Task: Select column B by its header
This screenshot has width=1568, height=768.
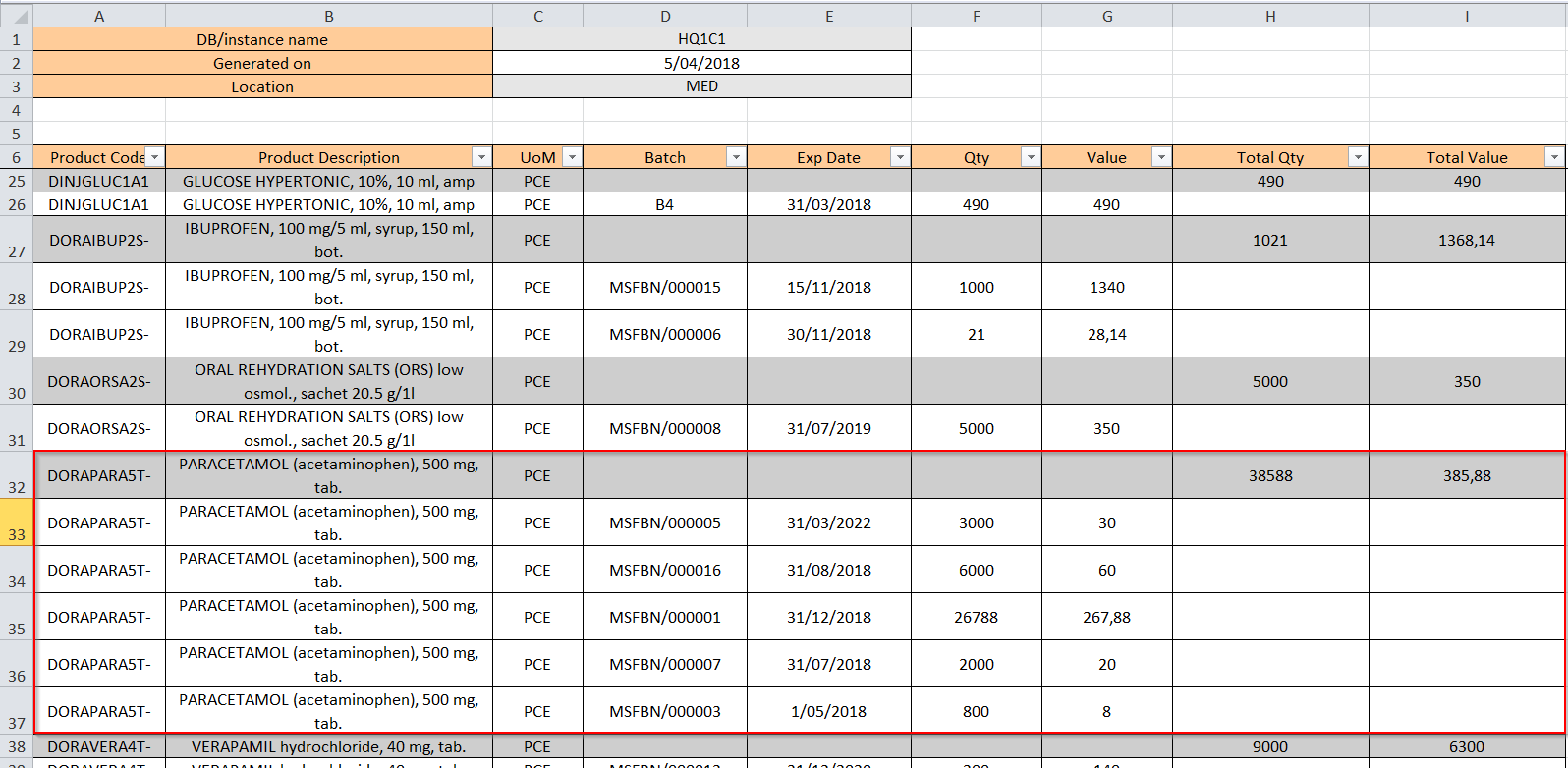Action: click(329, 16)
